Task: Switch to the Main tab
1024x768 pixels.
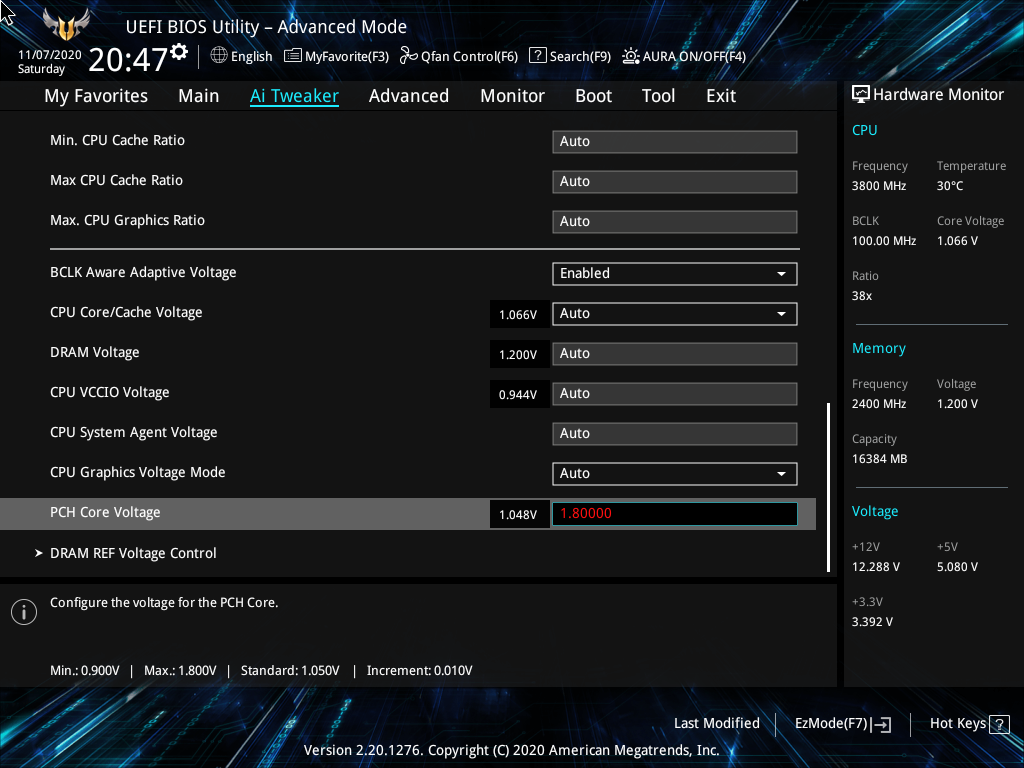Action: 199,96
